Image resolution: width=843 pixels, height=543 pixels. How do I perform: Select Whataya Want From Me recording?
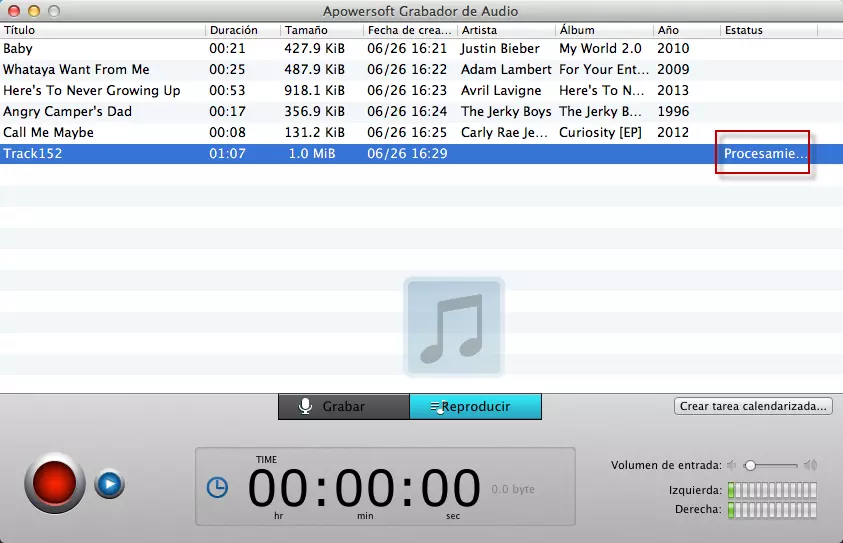[76, 69]
